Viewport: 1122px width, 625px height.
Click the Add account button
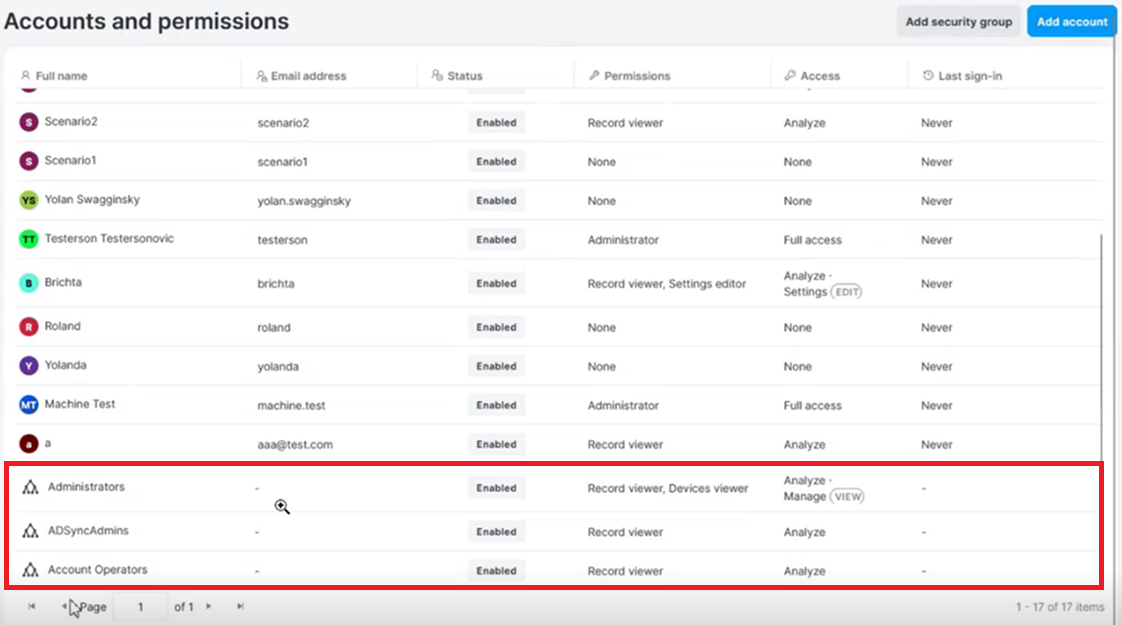(x=1071, y=21)
